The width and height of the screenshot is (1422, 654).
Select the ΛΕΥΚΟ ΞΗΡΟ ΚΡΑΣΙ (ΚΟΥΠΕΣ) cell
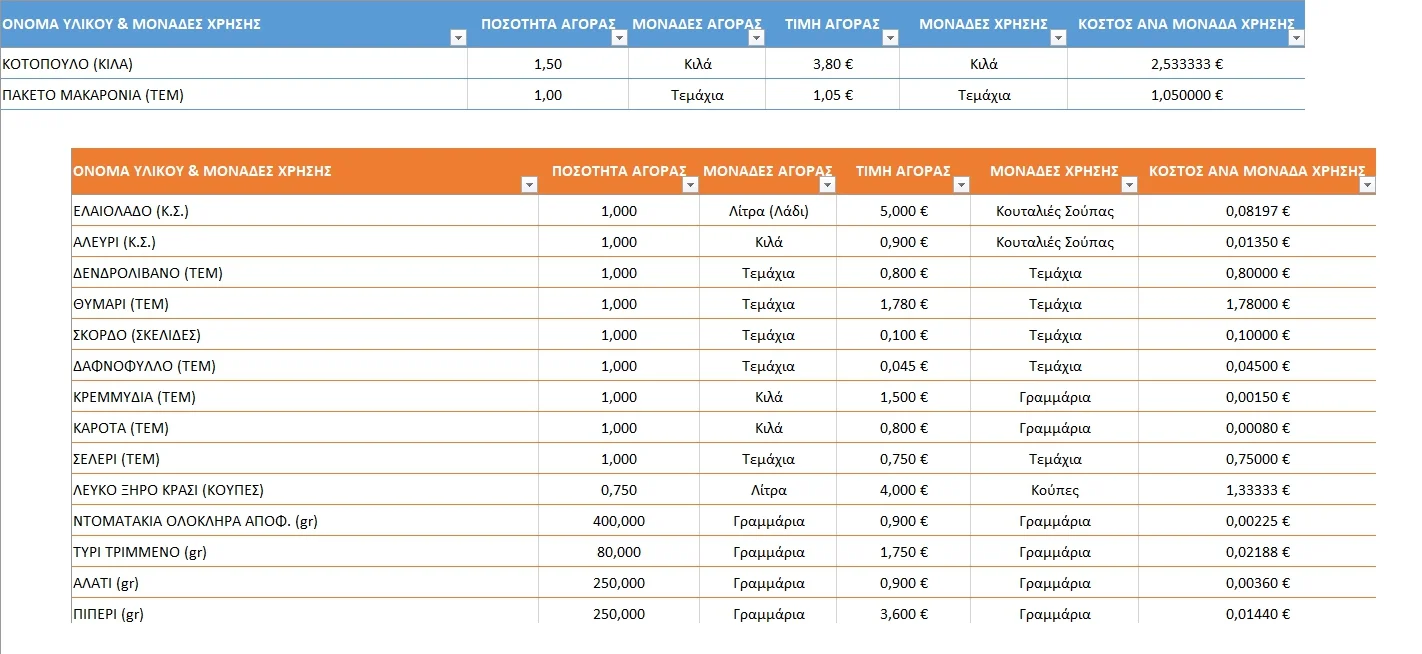tap(305, 490)
